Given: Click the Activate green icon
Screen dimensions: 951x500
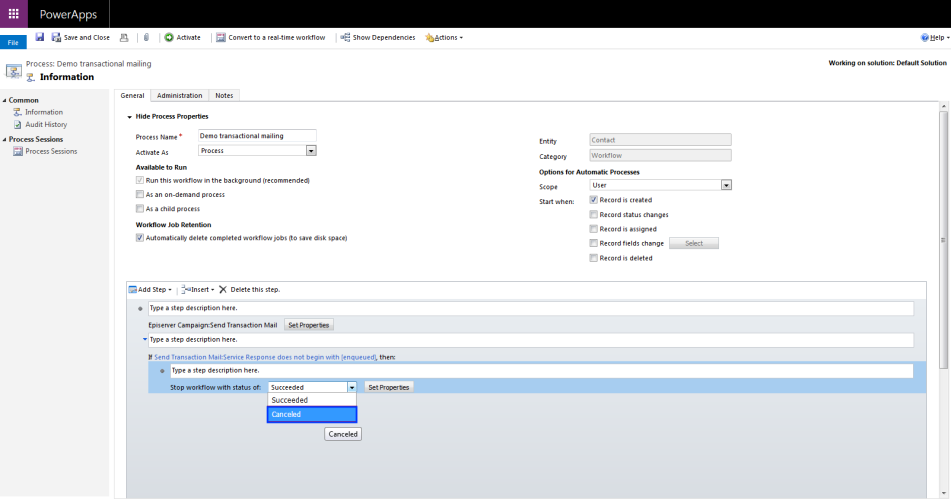Looking at the screenshot, I should coord(169,38).
